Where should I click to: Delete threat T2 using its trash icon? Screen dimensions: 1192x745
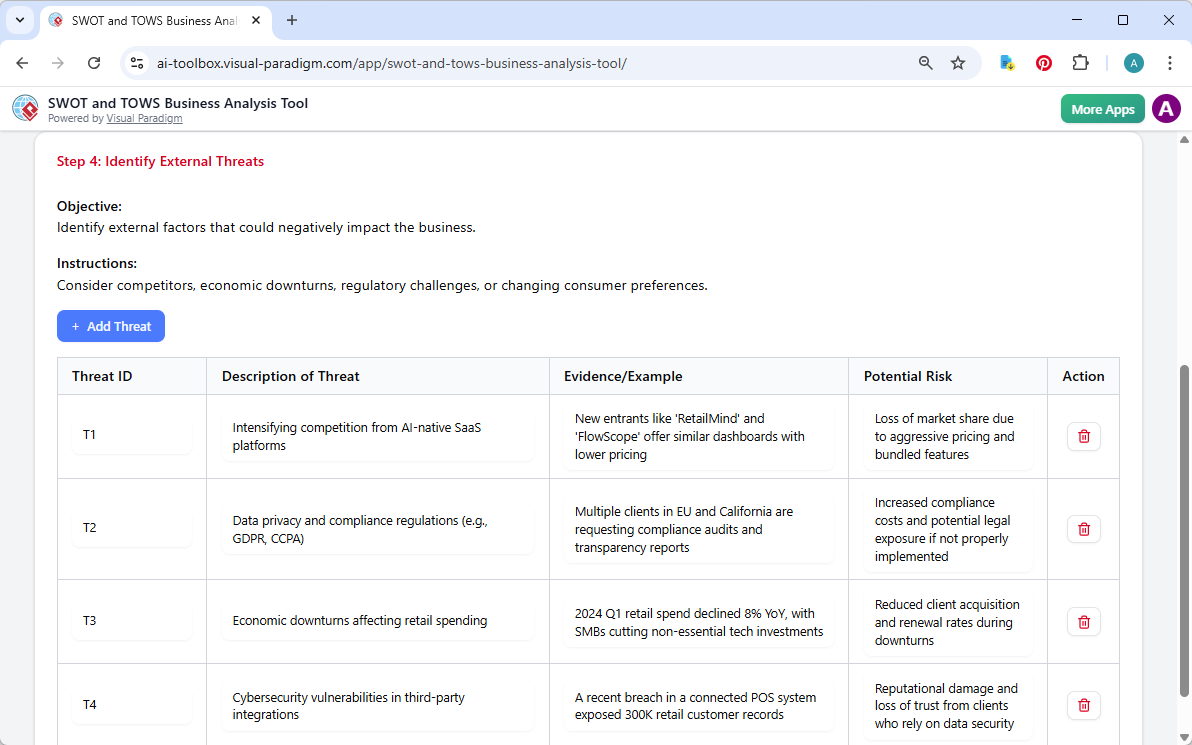pos(1083,529)
